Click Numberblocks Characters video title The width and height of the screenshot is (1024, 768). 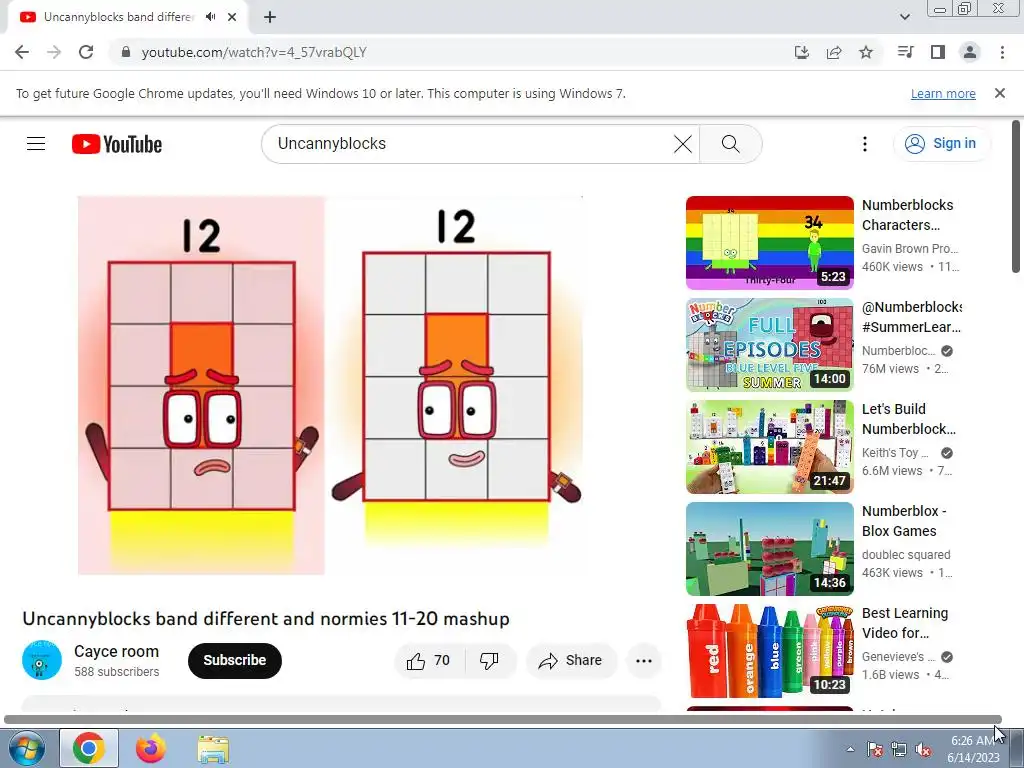point(908,215)
